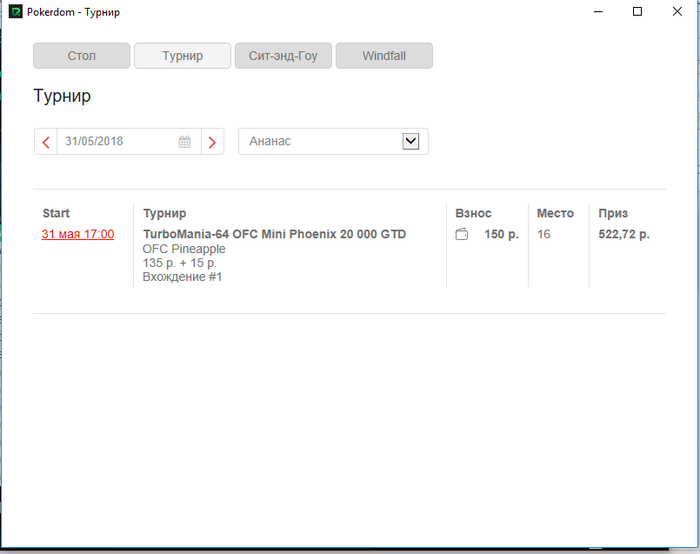The height and width of the screenshot is (554, 700).
Task: Go to previous date with left arrow
Action: [x=46, y=142]
